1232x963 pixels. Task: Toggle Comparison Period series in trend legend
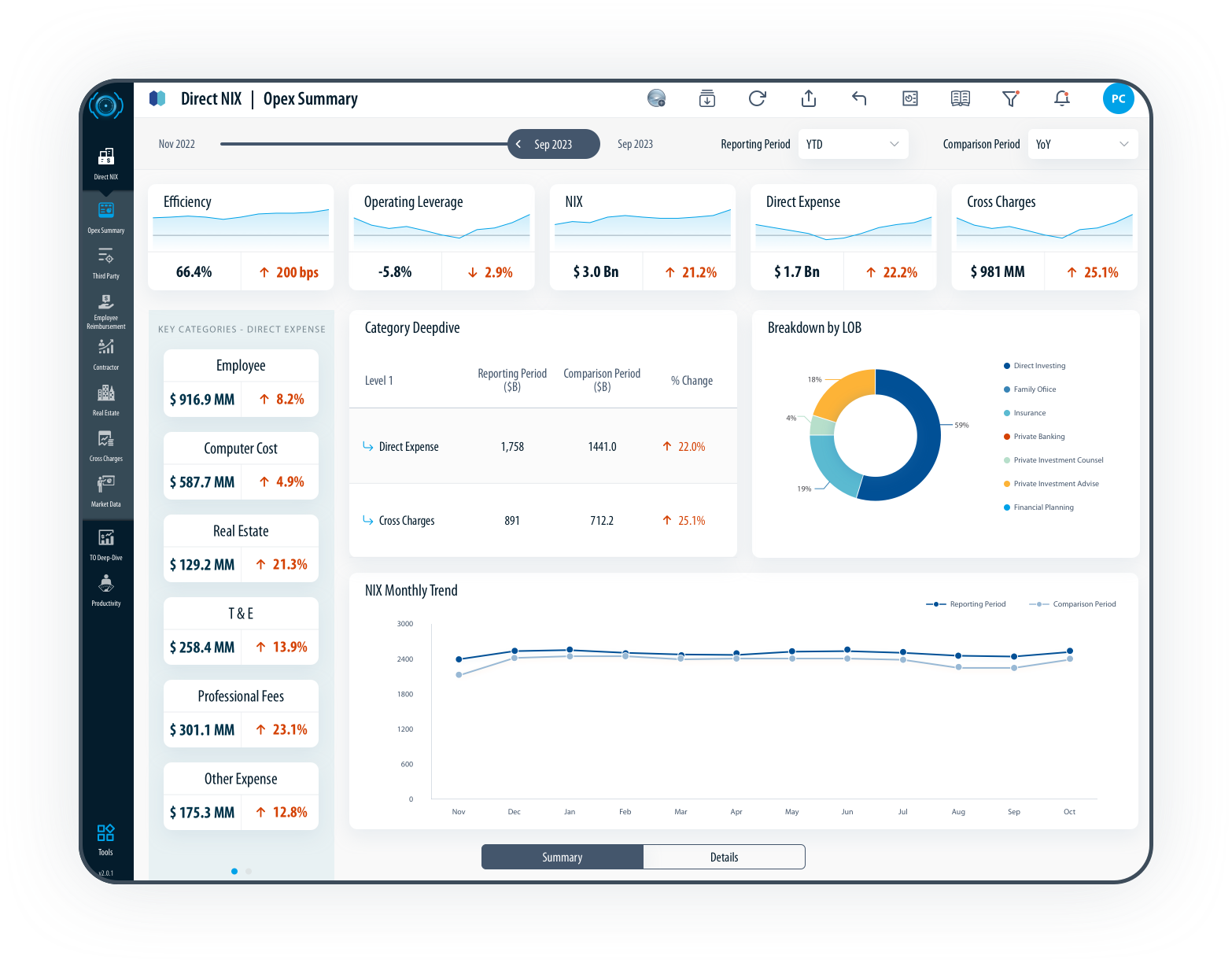tap(1075, 604)
